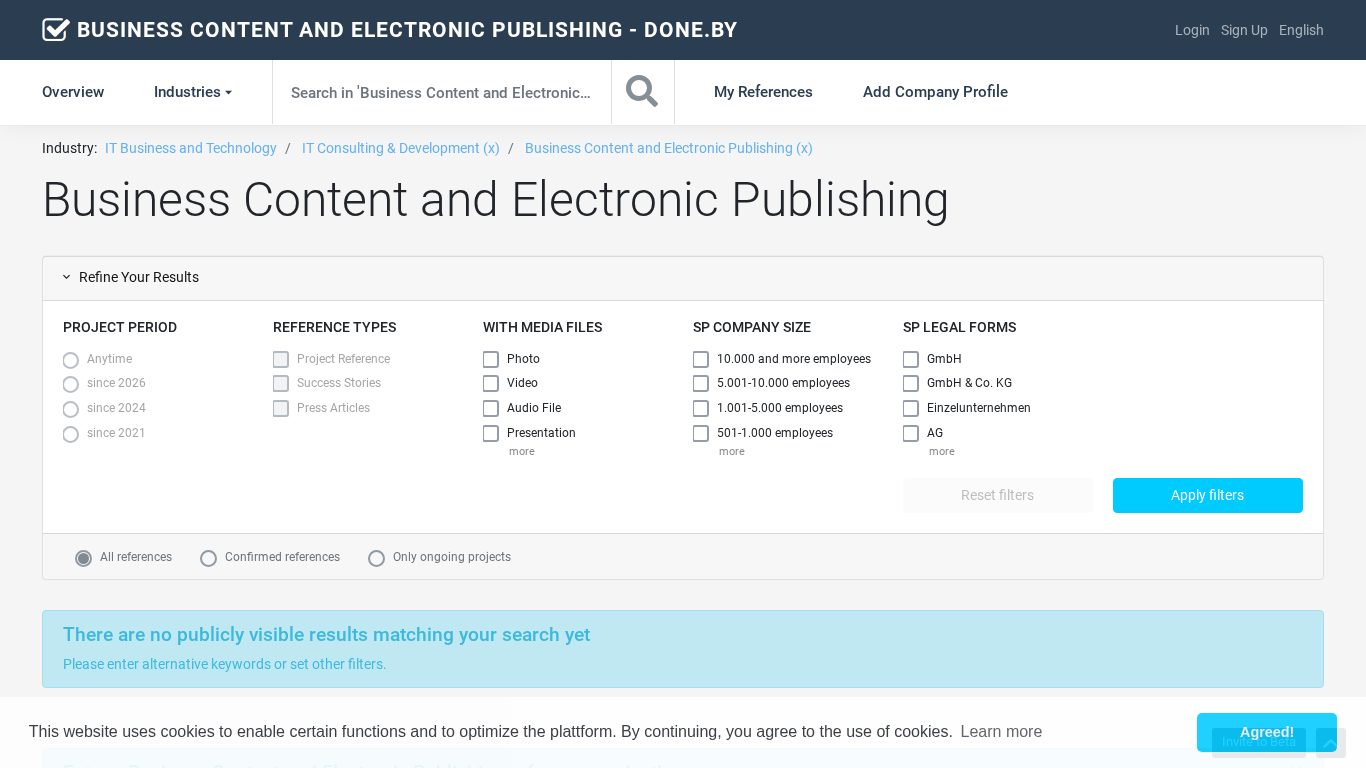Open the Industries dropdown menu
The height and width of the screenshot is (768, 1366).
click(x=193, y=92)
